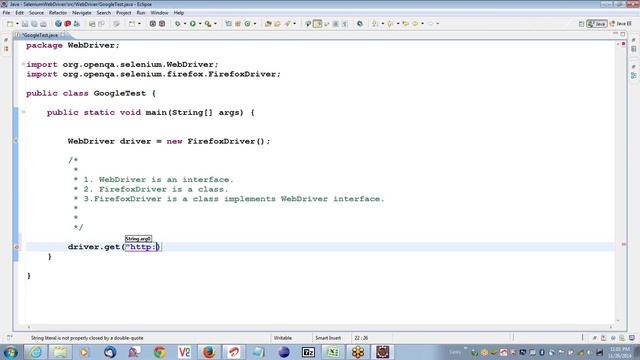Click the Run External Tools icon

(x=208, y=24)
